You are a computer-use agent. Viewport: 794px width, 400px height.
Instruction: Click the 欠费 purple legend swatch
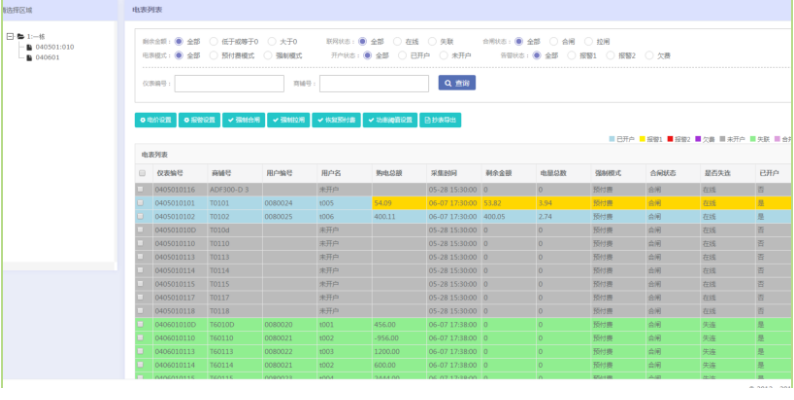tap(698, 139)
